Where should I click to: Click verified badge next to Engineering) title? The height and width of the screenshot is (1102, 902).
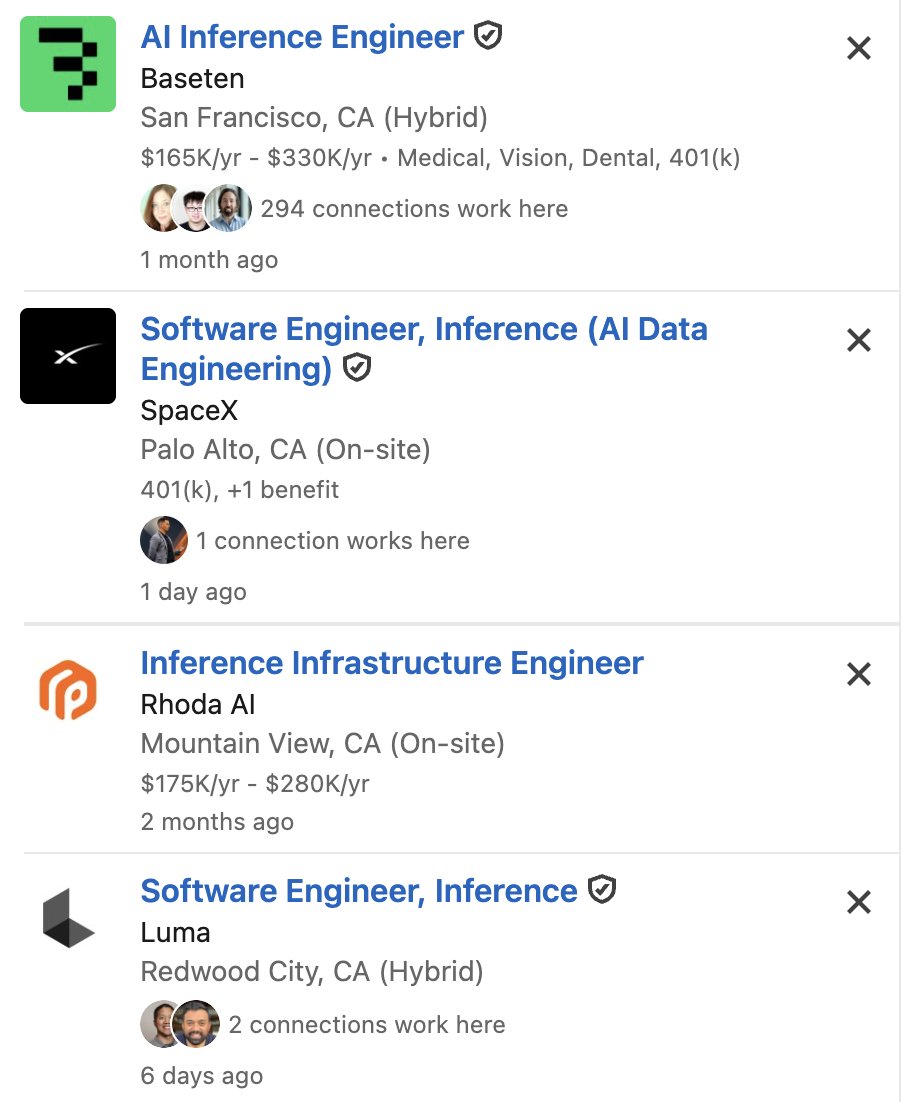pyautogui.click(x=356, y=368)
